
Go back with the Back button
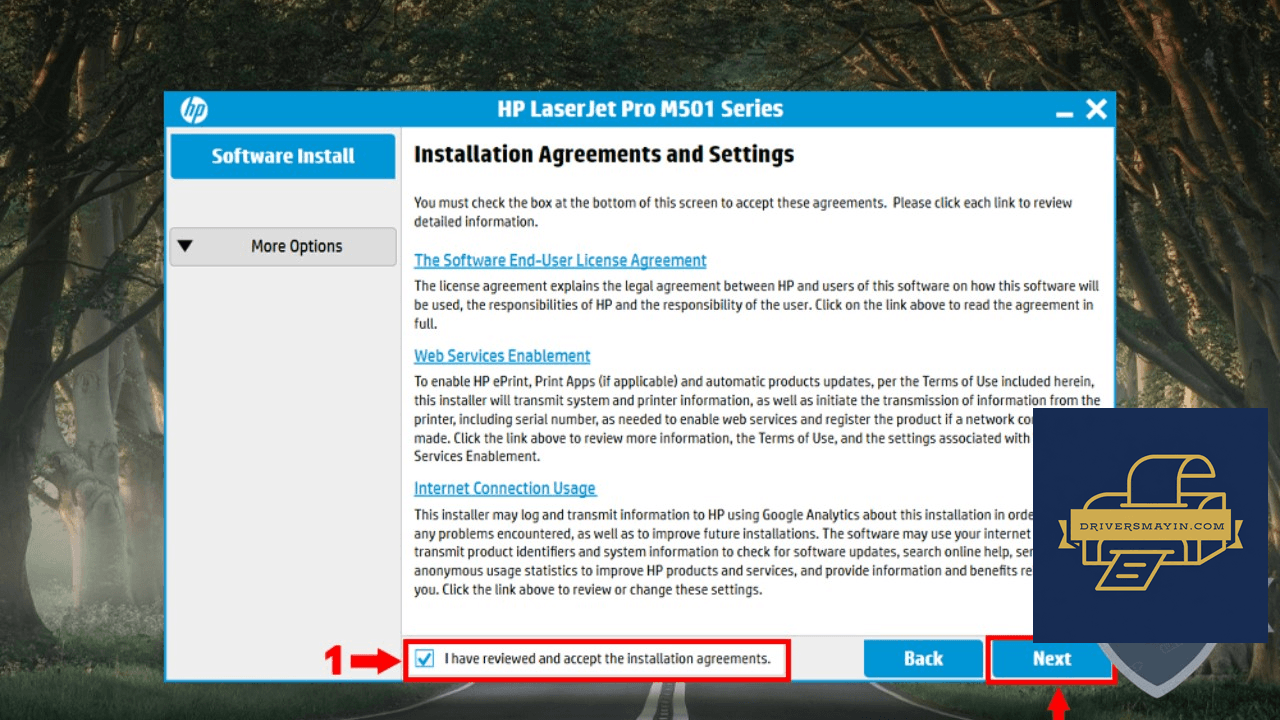tap(923, 658)
